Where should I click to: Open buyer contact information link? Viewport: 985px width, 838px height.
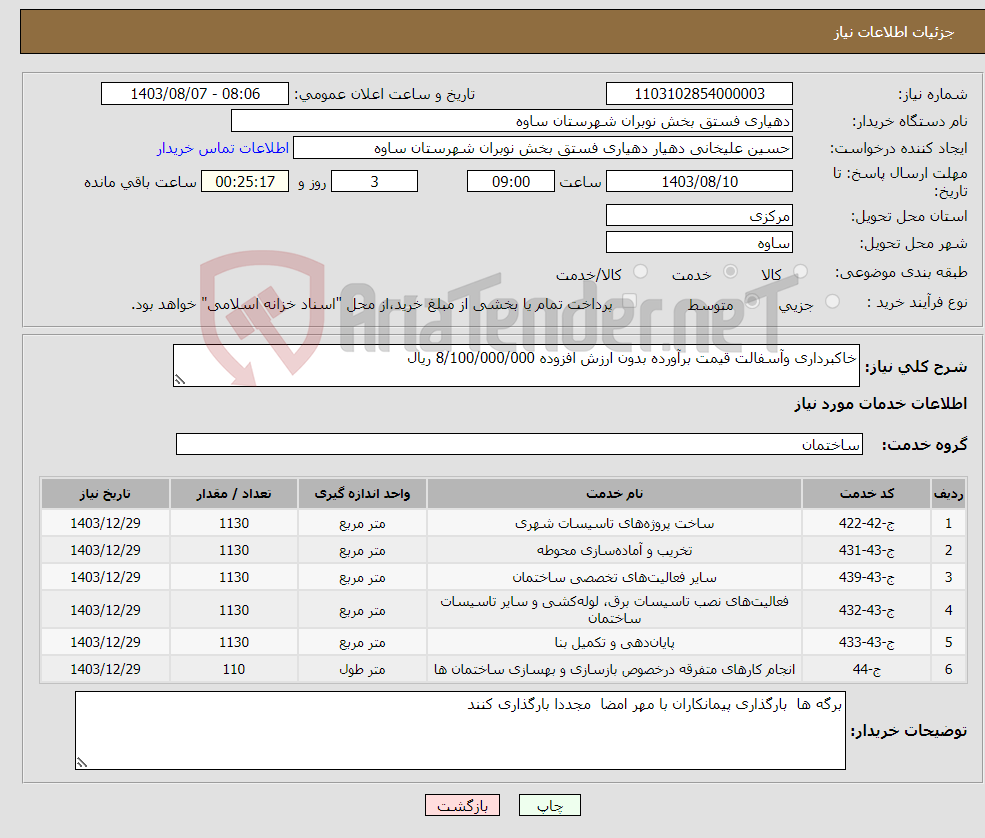click(x=222, y=148)
